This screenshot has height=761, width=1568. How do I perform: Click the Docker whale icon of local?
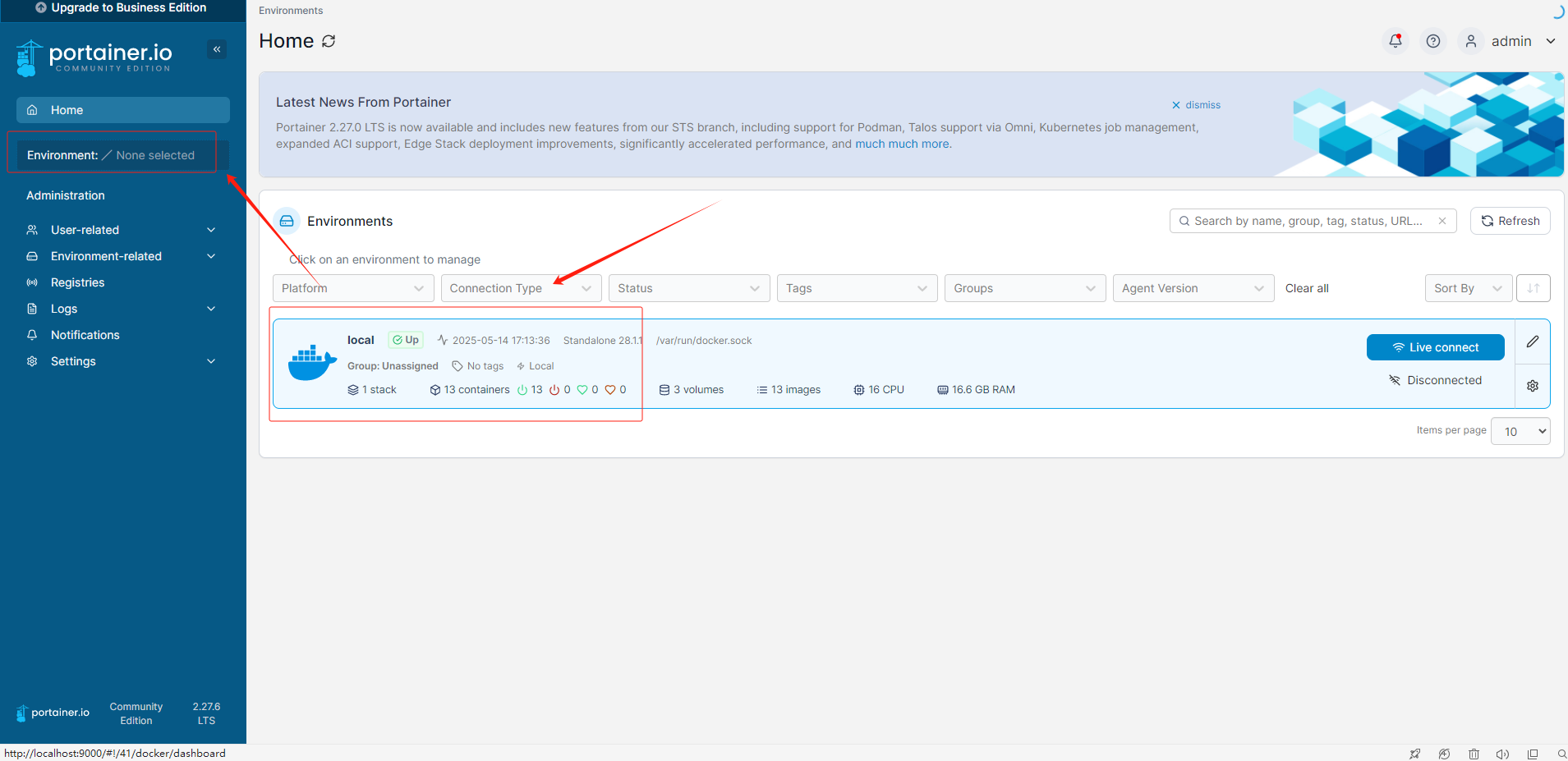click(312, 363)
